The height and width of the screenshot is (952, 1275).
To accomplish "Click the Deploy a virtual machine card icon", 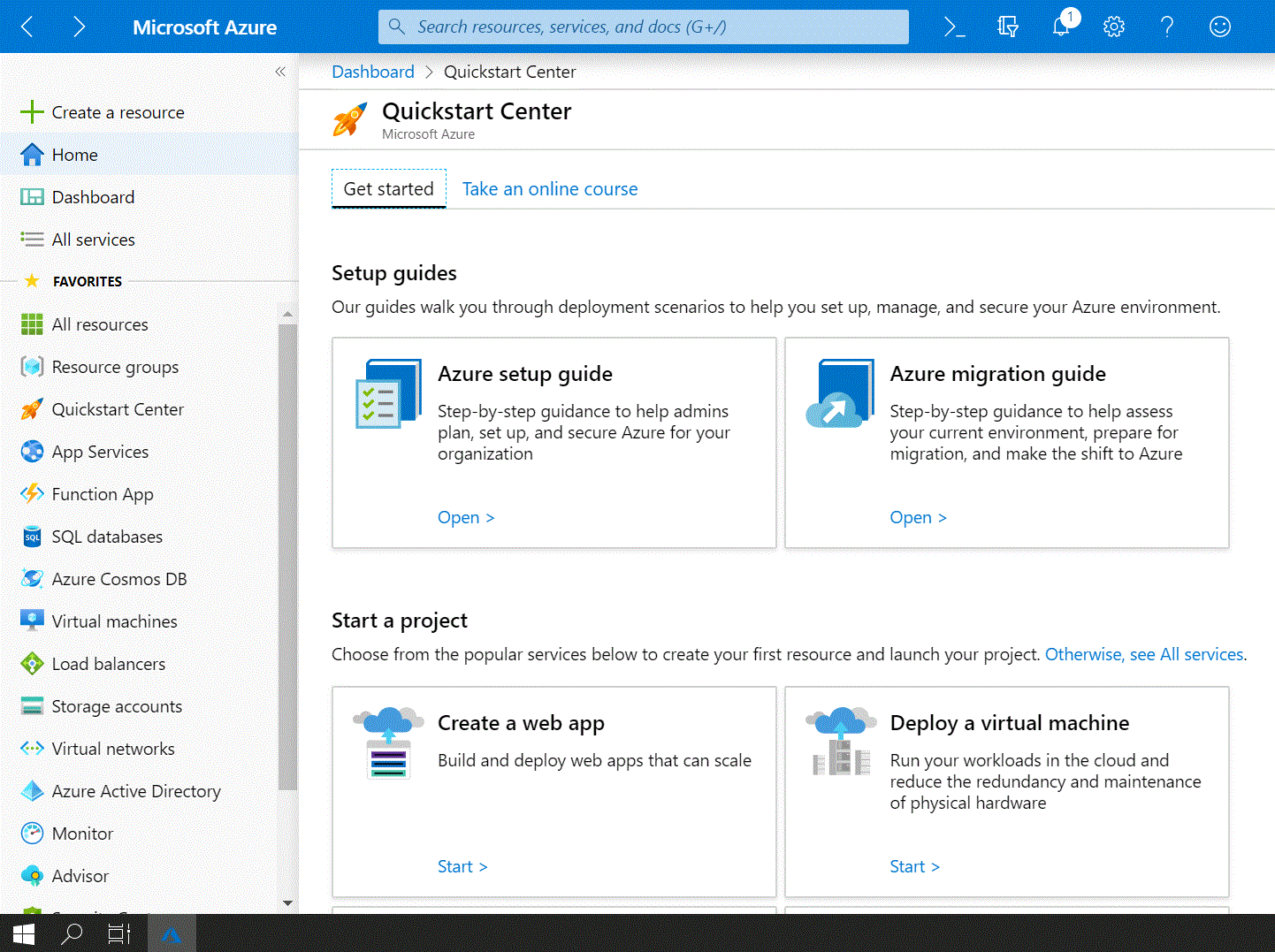I will [841, 742].
